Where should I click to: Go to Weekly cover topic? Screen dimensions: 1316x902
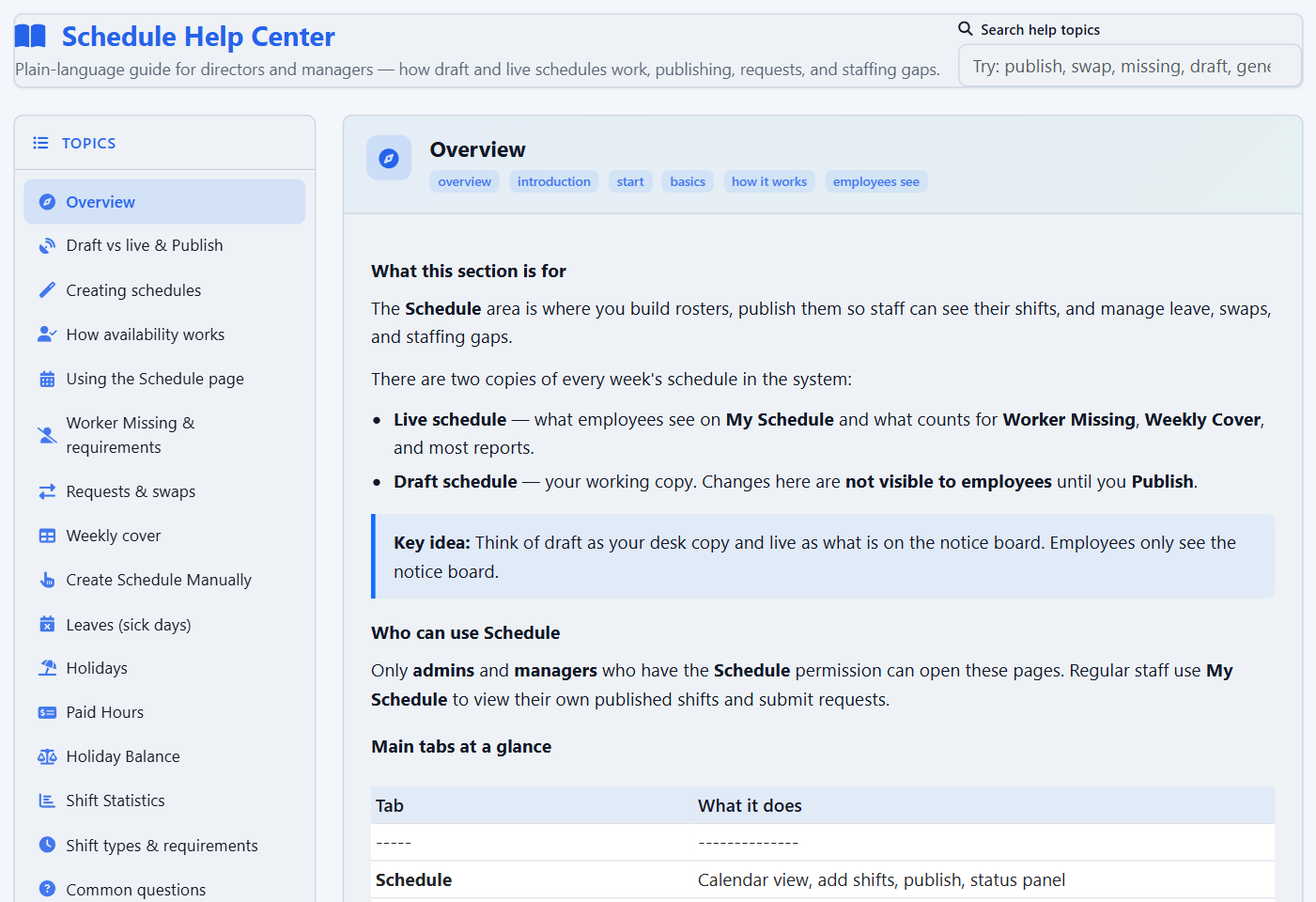[x=164, y=536]
